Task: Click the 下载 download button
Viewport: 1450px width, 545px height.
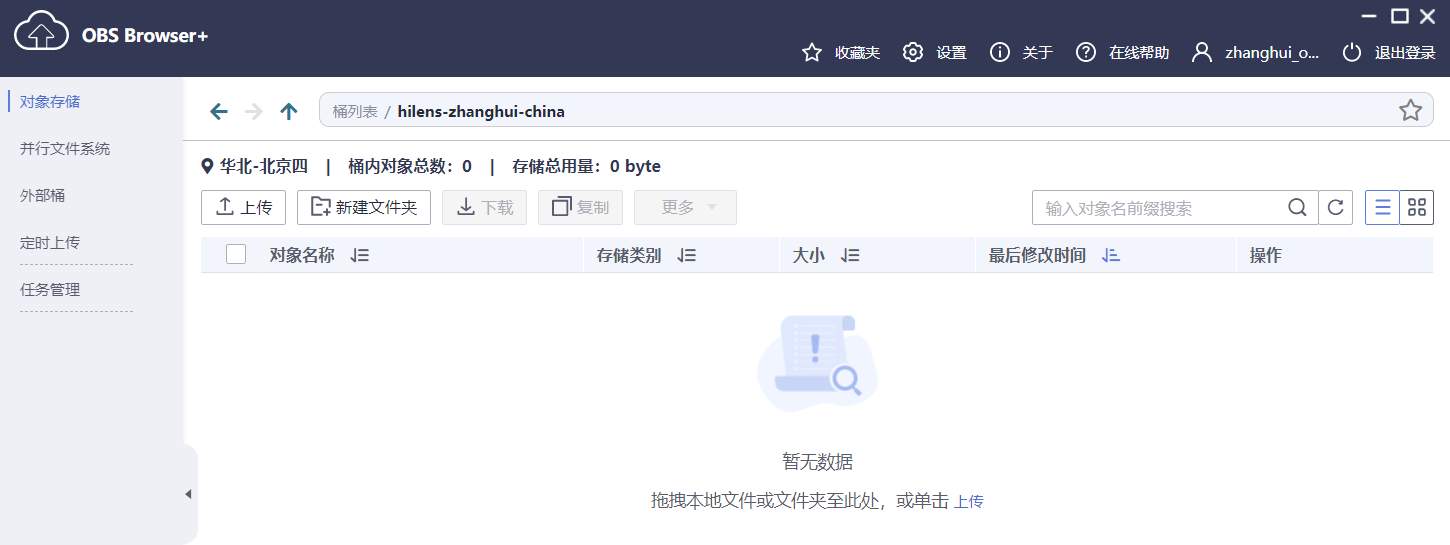Action: tap(485, 207)
